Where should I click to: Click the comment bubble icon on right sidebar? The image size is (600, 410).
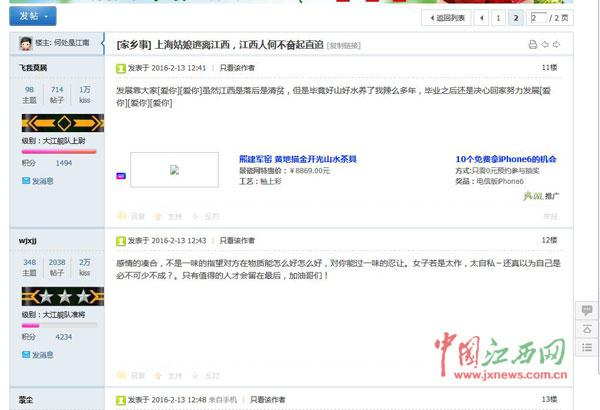coord(586,311)
